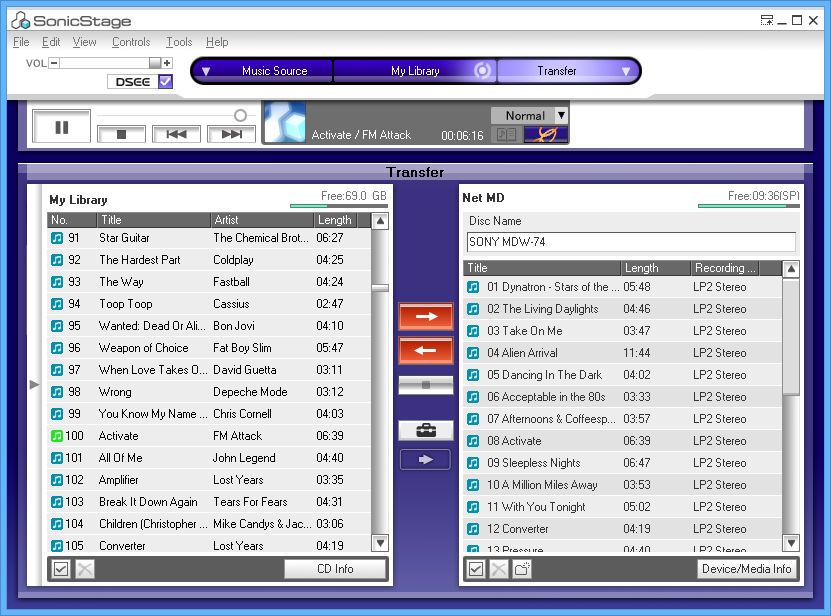The image size is (831, 616).
Task: Click the delete X icon in Net MD pane
Action: pyautogui.click(x=499, y=569)
